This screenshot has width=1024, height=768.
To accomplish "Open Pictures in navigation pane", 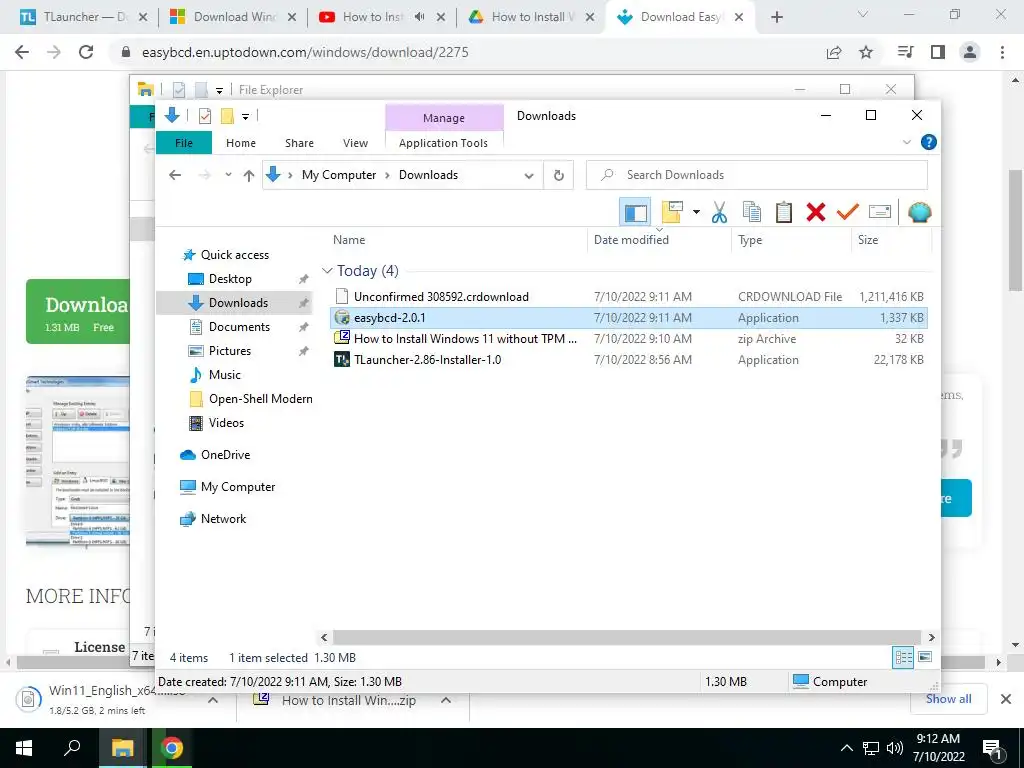I will coord(229,351).
